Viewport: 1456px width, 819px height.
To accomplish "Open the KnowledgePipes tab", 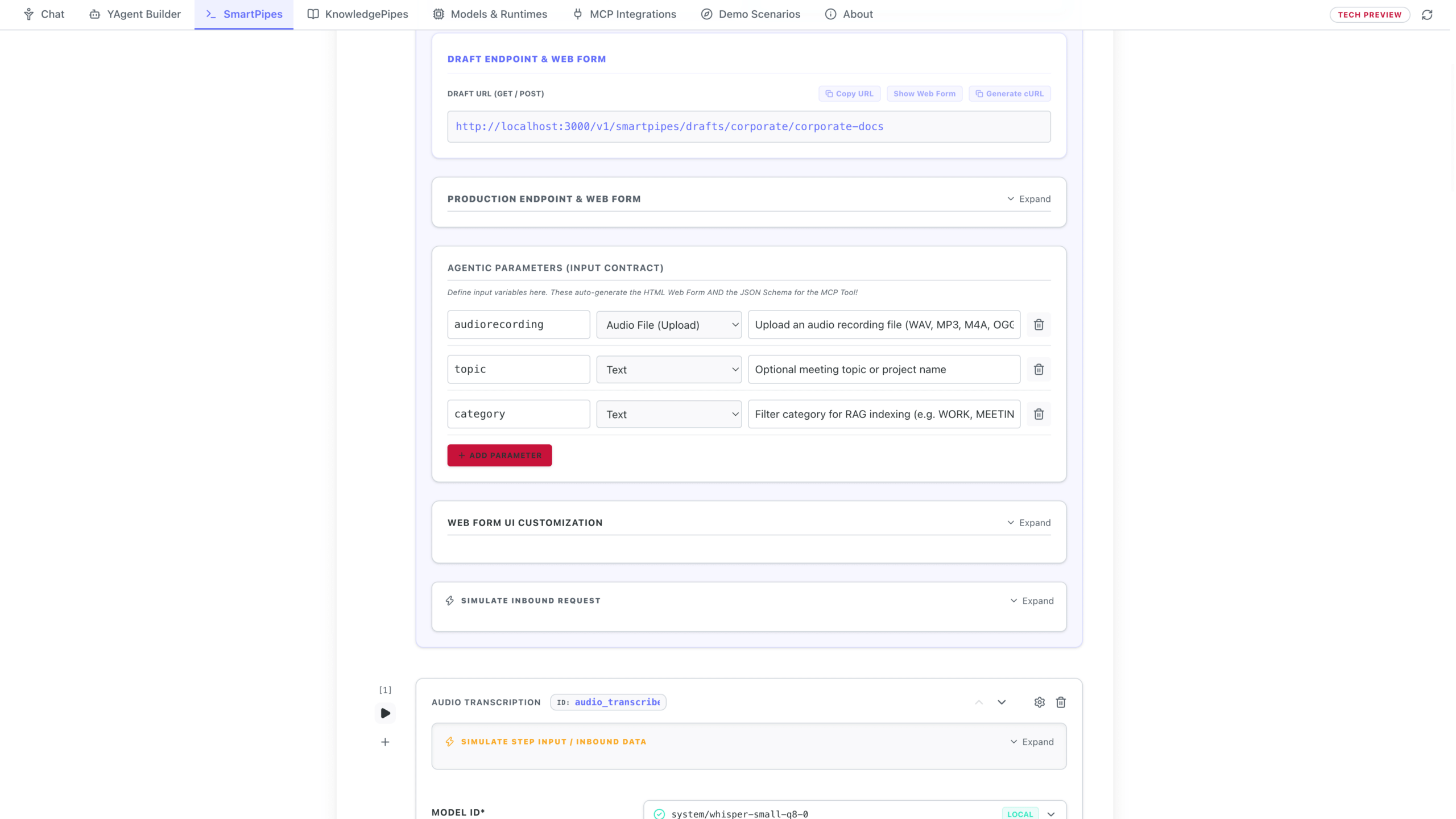I will pyautogui.click(x=358, y=14).
